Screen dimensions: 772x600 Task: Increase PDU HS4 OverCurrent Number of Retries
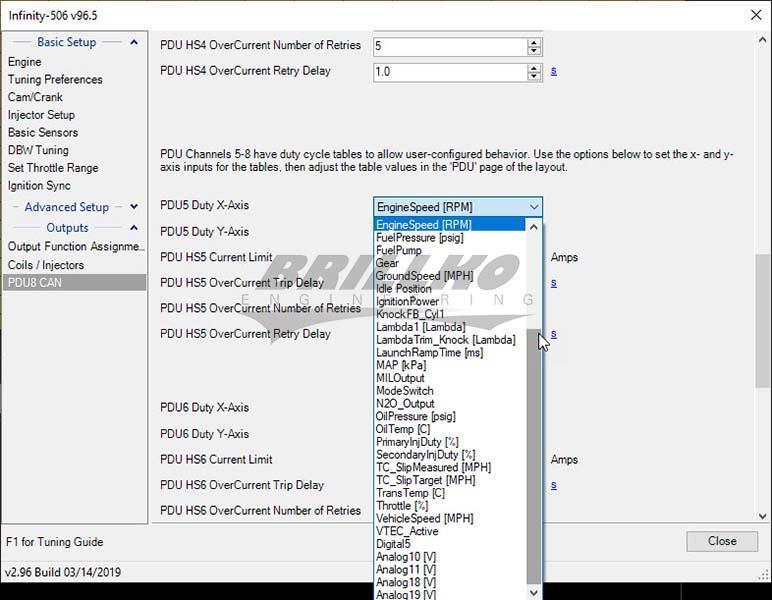tap(534, 43)
